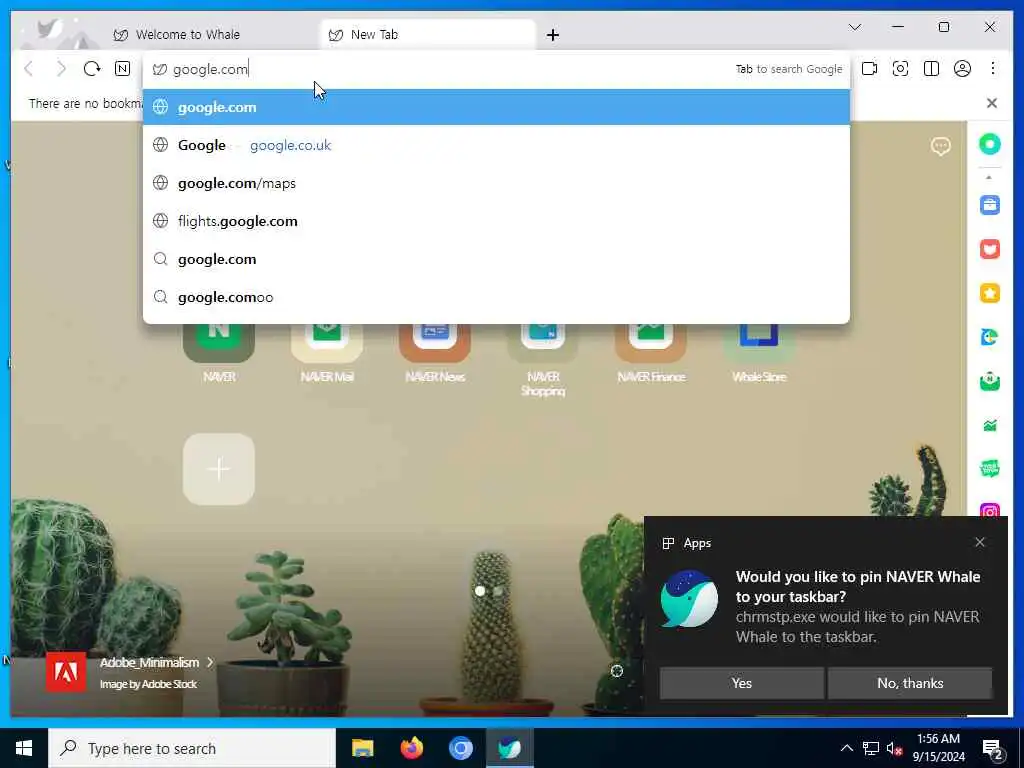Start the screen capture tool
1024x768 pixels.
(901, 69)
